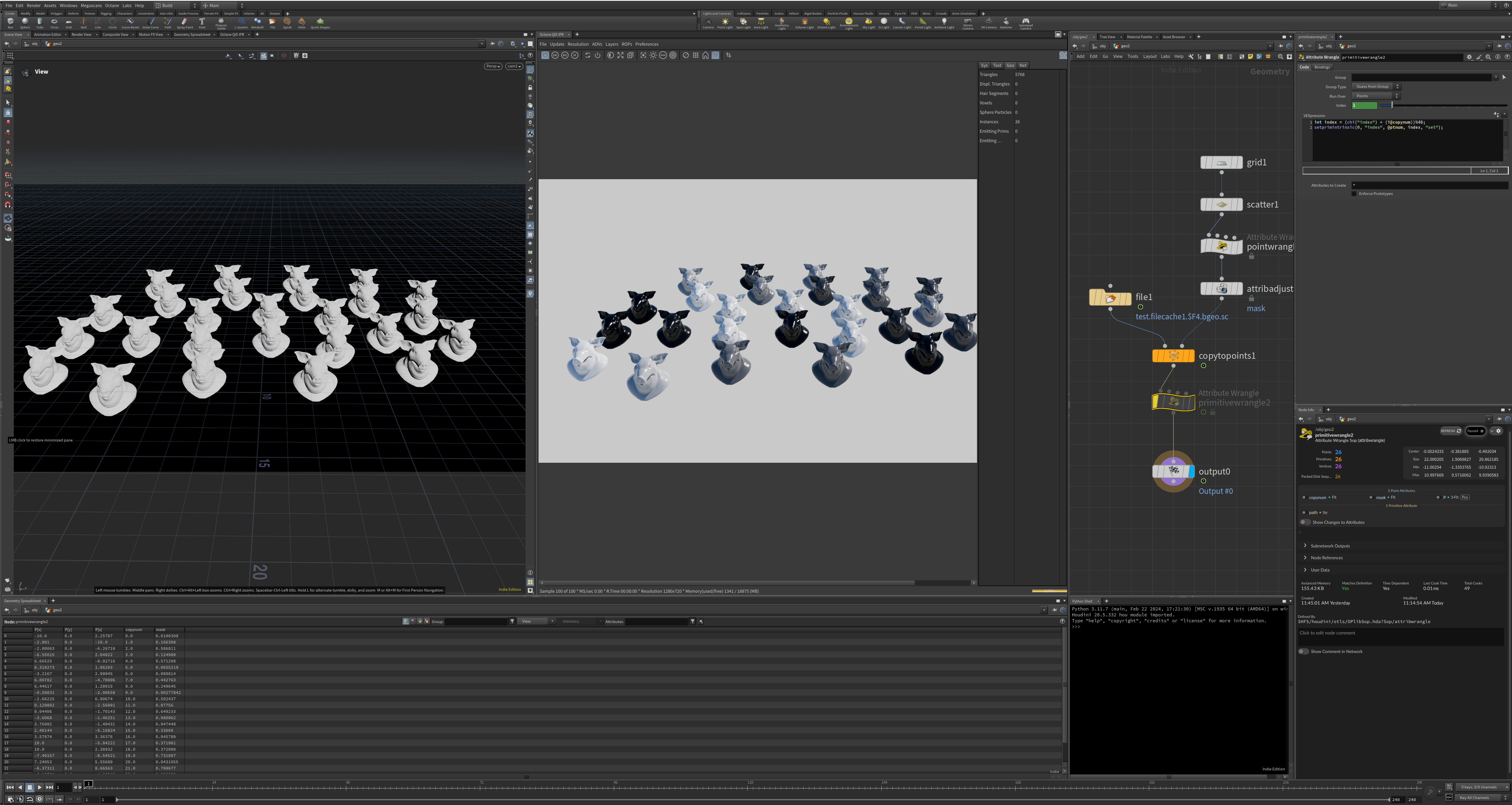Screen dimensions: 1512x805
Task: Click the jump to first frame button
Action: click(x=10, y=787)
